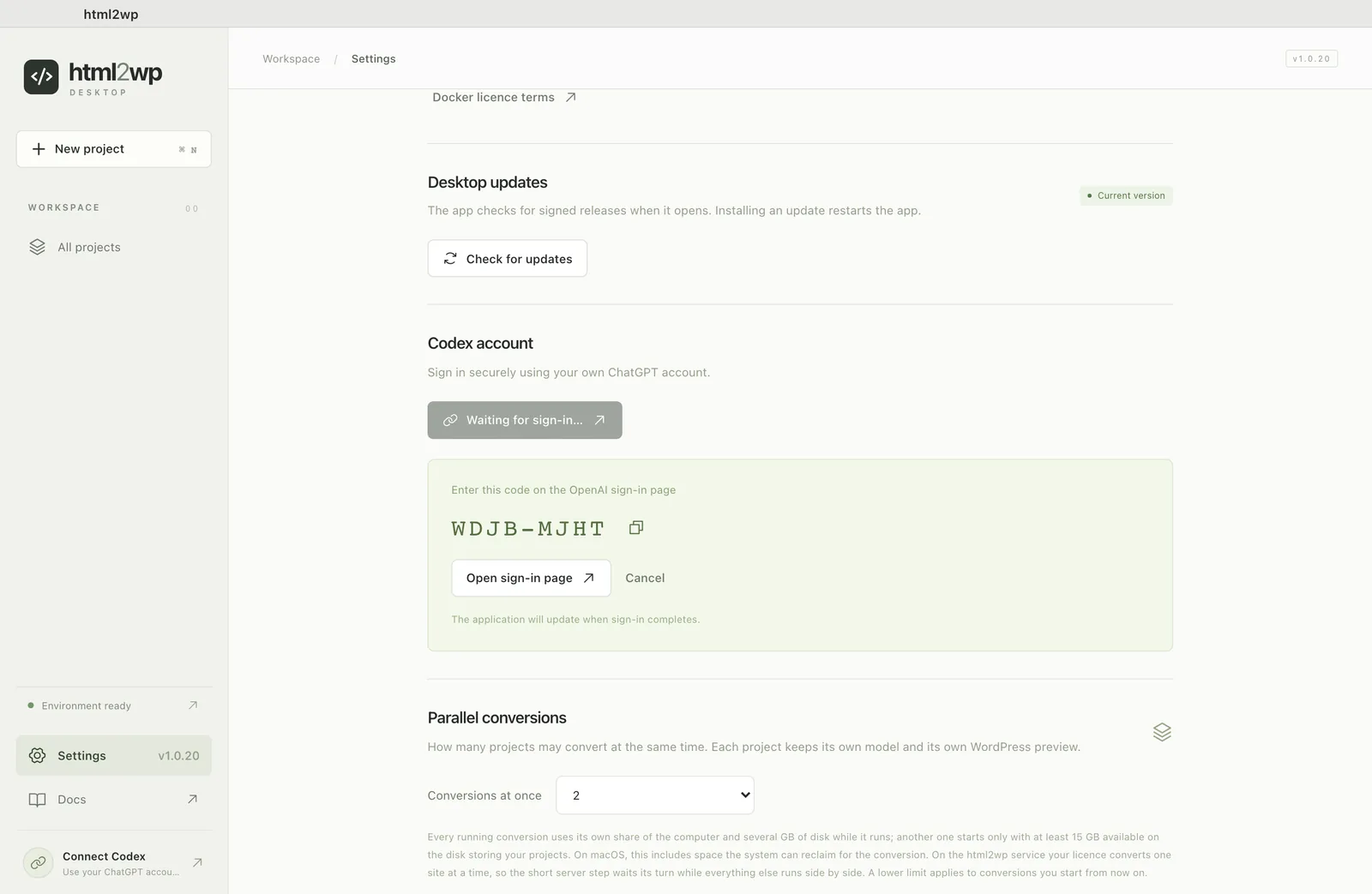Click the arrow beside Environment ready
1372x894 pixels.
[193, 705]
